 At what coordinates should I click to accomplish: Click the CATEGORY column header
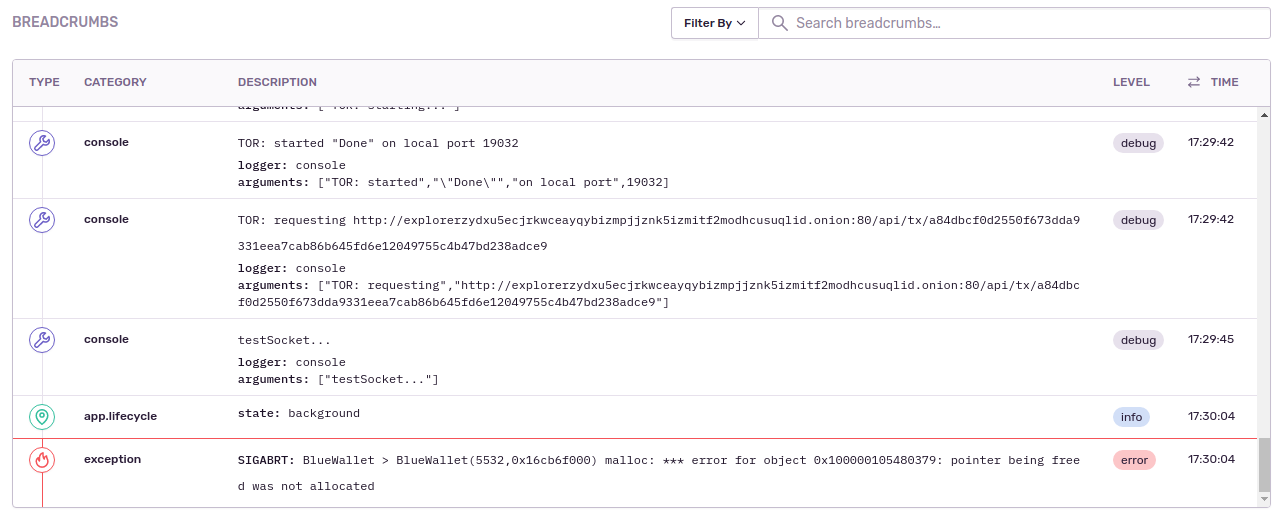[115, 82]
